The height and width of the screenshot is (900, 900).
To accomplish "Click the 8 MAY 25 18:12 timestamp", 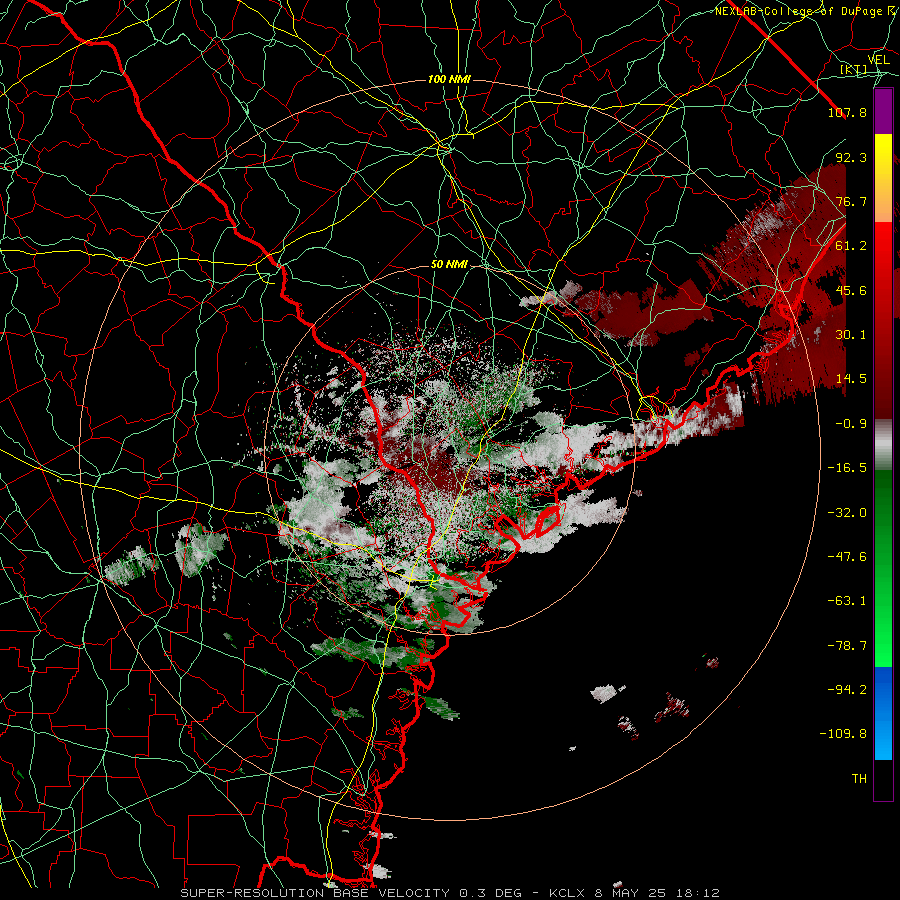I will 659,893.
